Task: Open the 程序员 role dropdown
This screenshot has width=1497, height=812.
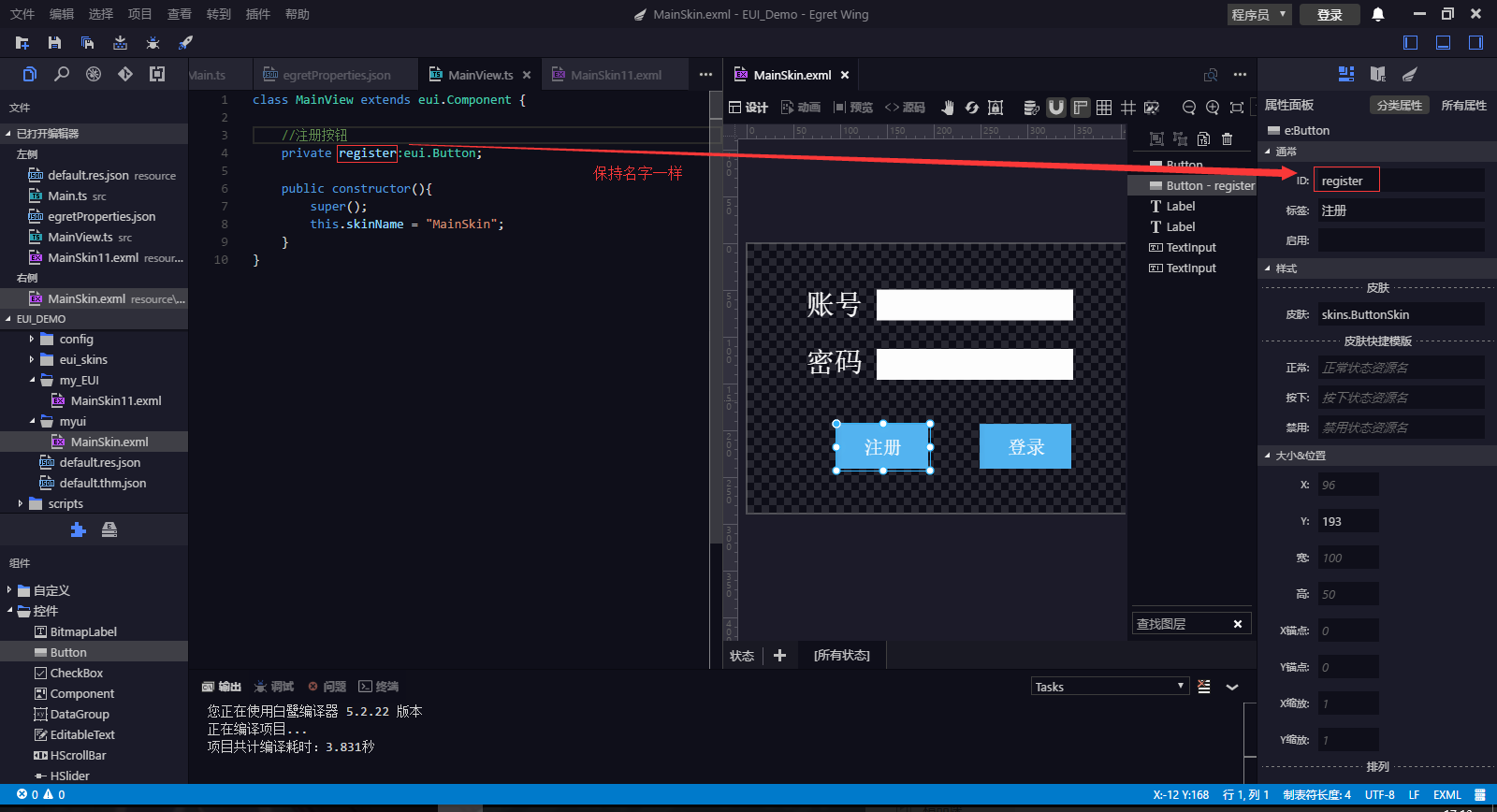Action: pyautogui.click(x=1259, y=14)
